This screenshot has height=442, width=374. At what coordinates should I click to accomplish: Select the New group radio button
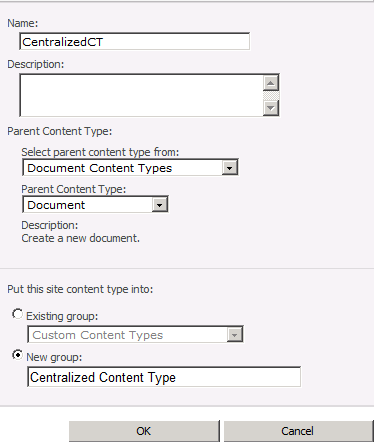[x=17, y=355]
